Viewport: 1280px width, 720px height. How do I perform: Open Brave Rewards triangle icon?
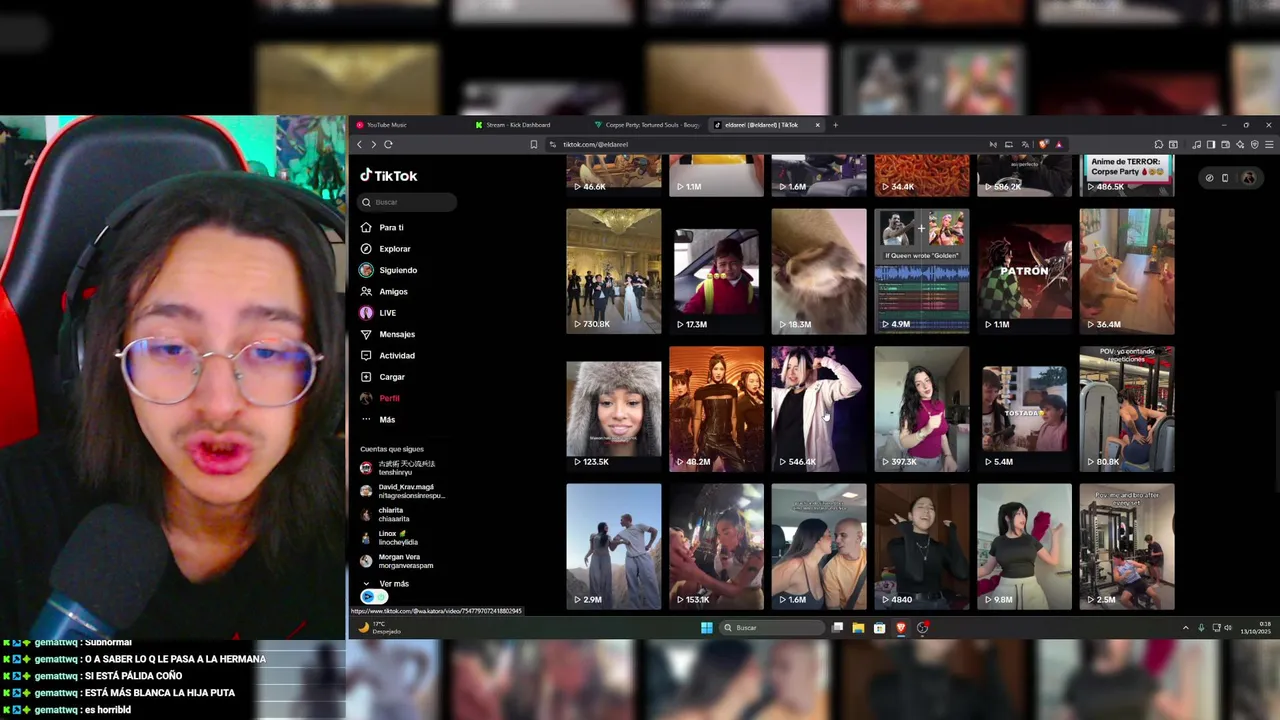click(x=1058, y=145)
